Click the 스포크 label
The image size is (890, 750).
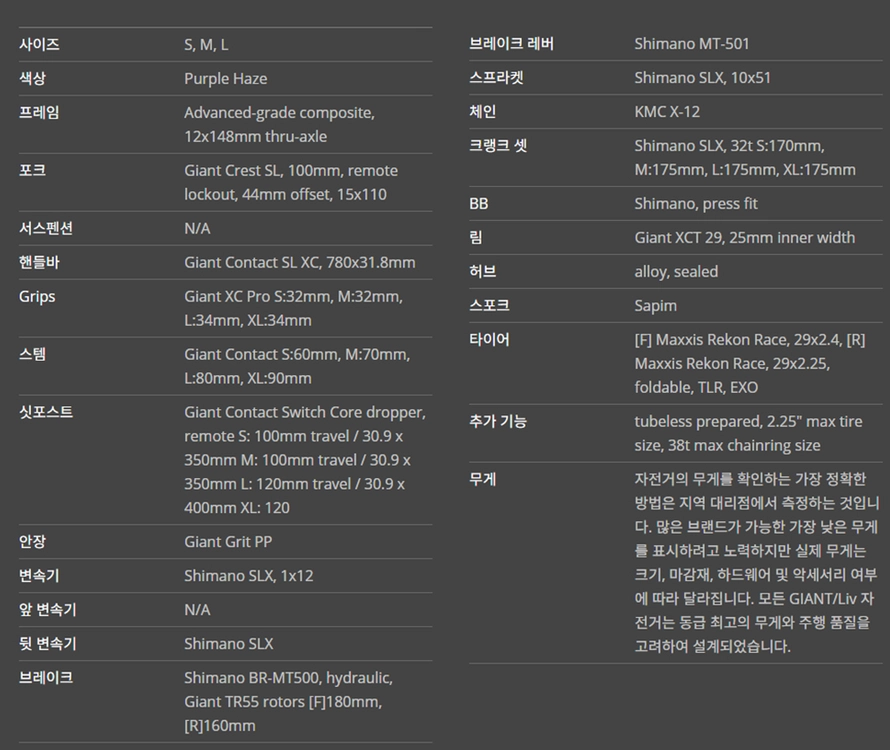point(489,306)
